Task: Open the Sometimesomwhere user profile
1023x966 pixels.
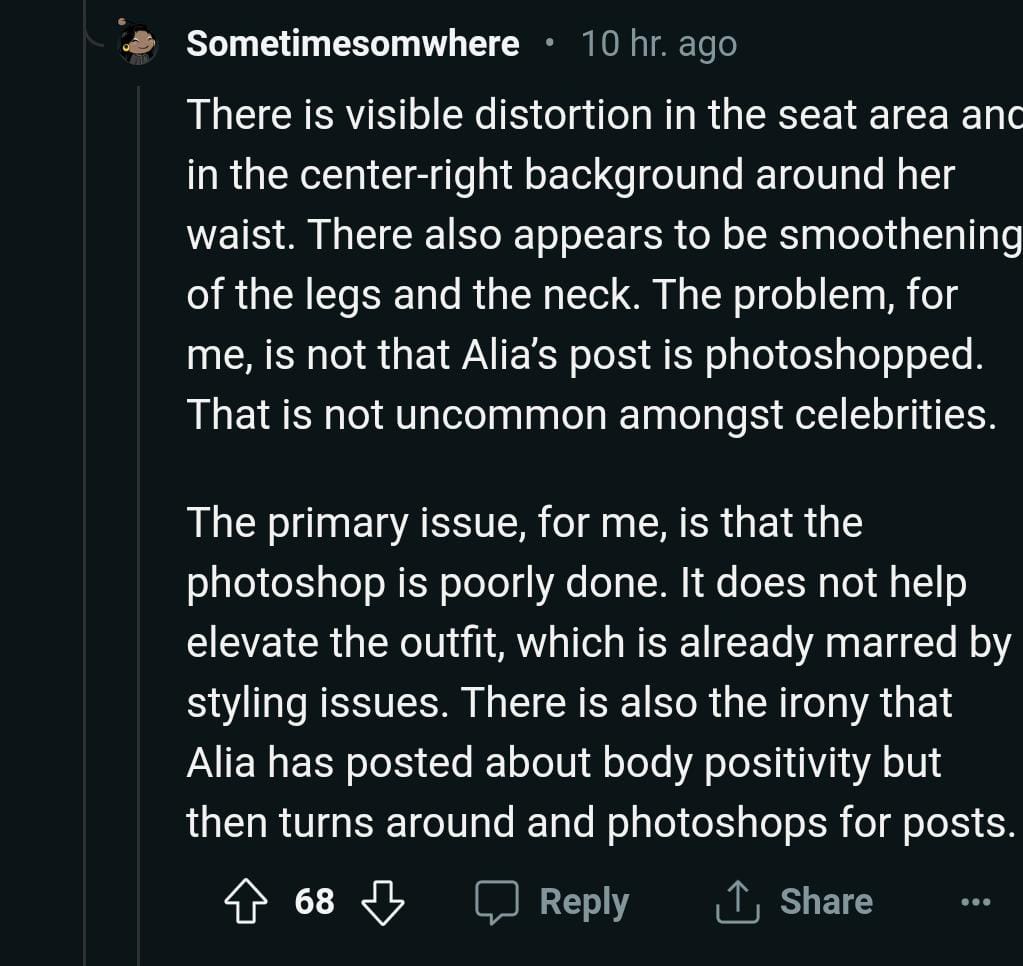Action: tap(352, 44)
